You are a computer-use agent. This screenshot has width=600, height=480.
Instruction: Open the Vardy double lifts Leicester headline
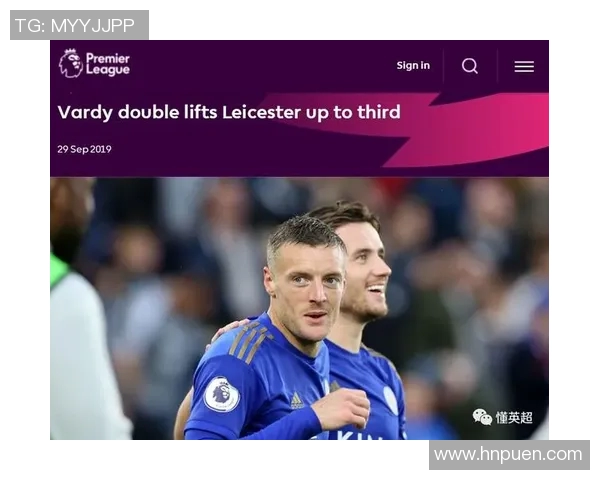tap(229, 113)
